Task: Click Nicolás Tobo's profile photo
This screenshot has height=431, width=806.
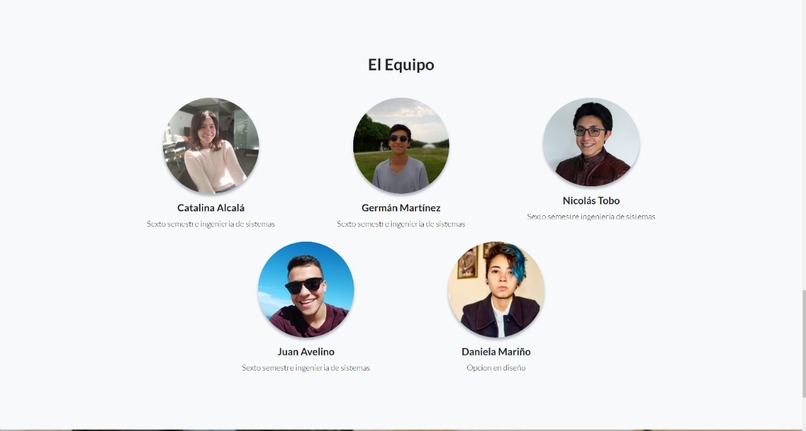Action: point(591,142)
